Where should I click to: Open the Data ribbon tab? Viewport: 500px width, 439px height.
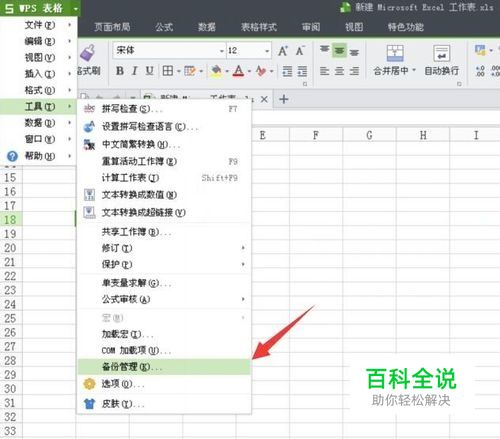(x=207, y=27)
